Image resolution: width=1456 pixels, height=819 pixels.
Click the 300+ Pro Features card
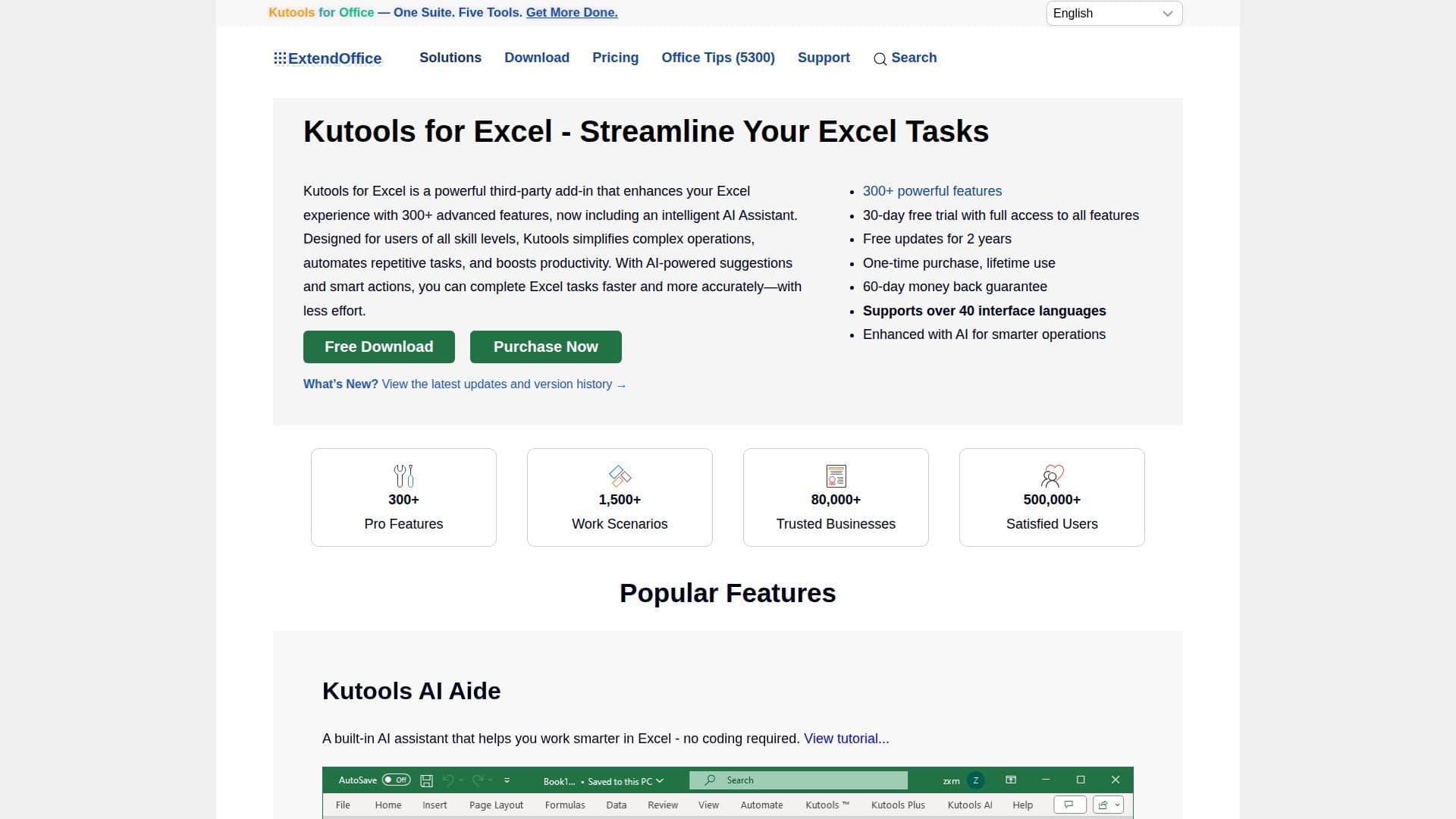pos(403,497)
